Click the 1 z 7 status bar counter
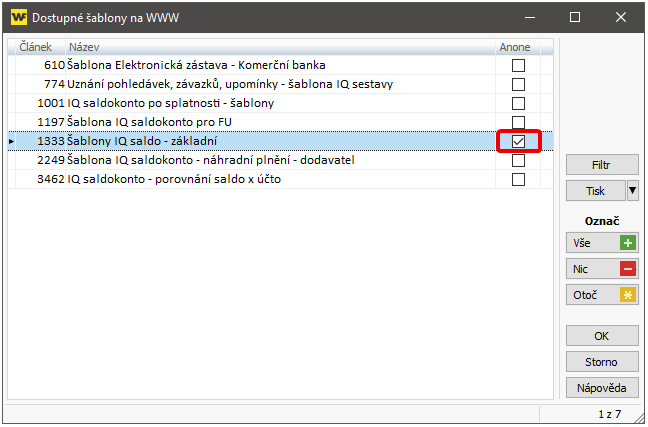 [x=610, y=414]
